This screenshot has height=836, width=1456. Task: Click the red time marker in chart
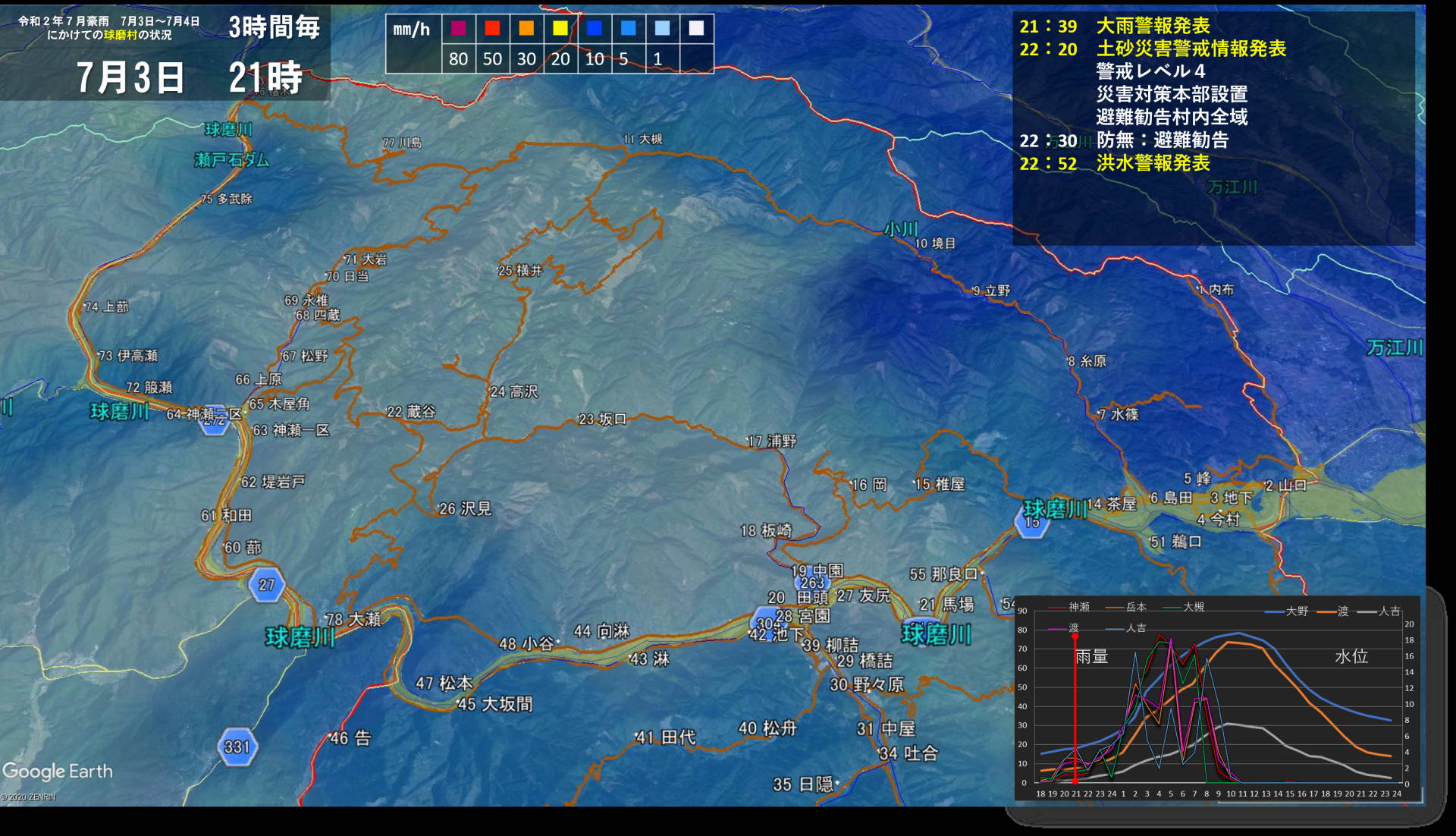[1075, 707]
